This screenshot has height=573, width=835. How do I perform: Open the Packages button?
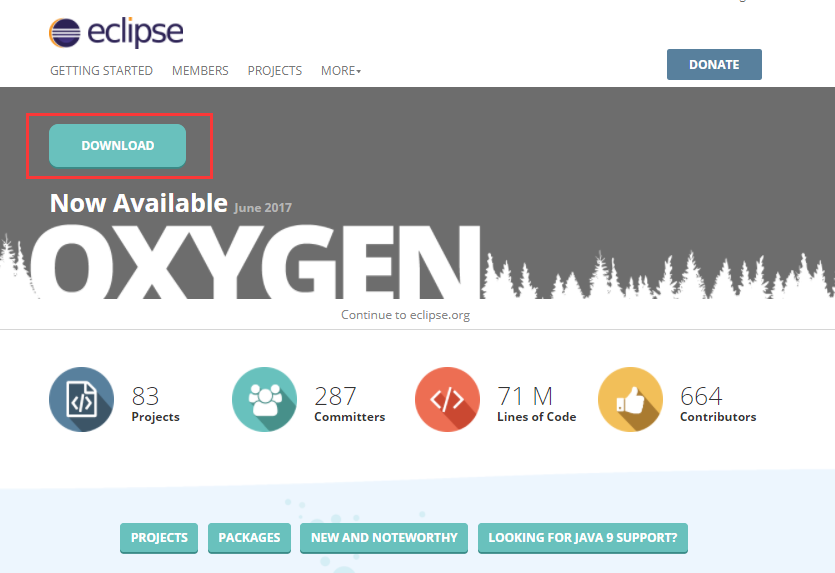click(x=249, y=538)
